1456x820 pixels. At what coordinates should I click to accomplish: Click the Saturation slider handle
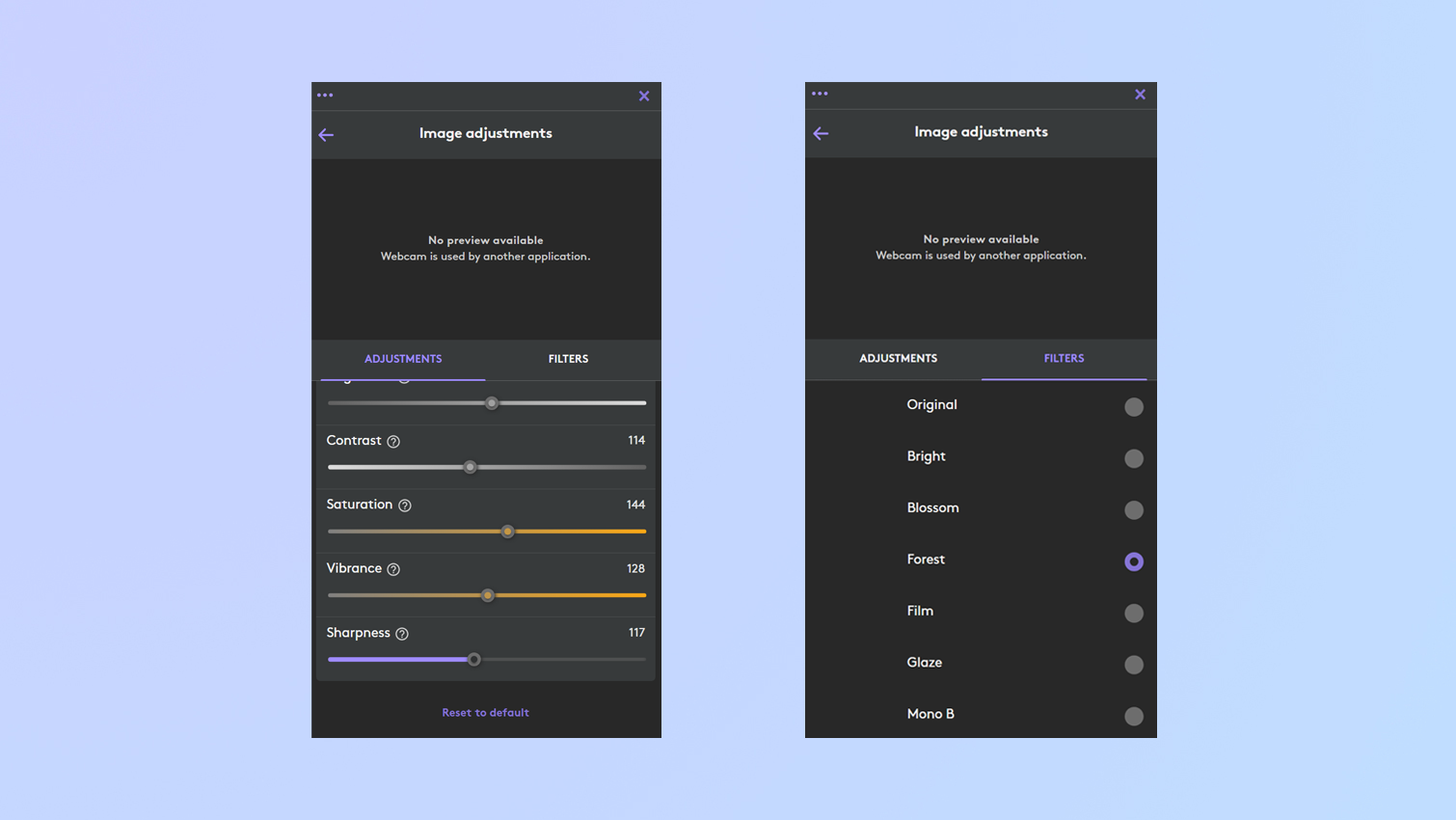pos(508,532)
